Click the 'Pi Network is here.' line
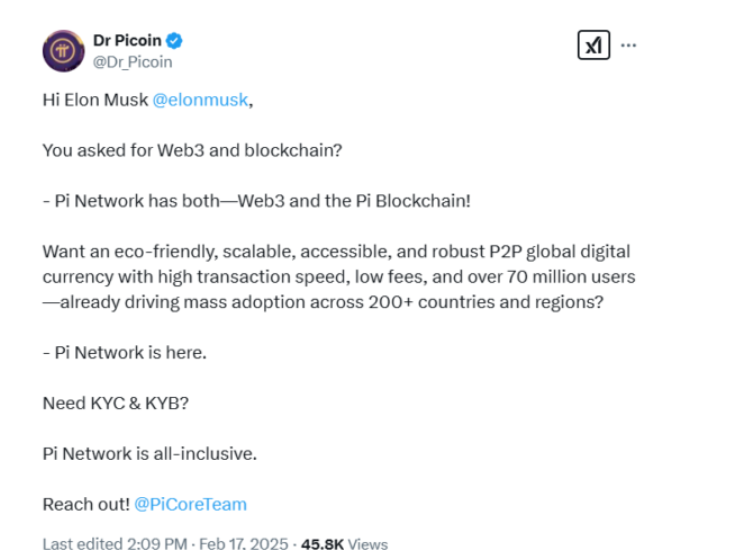This screenshot has height=550, width=751. [125, 353]
